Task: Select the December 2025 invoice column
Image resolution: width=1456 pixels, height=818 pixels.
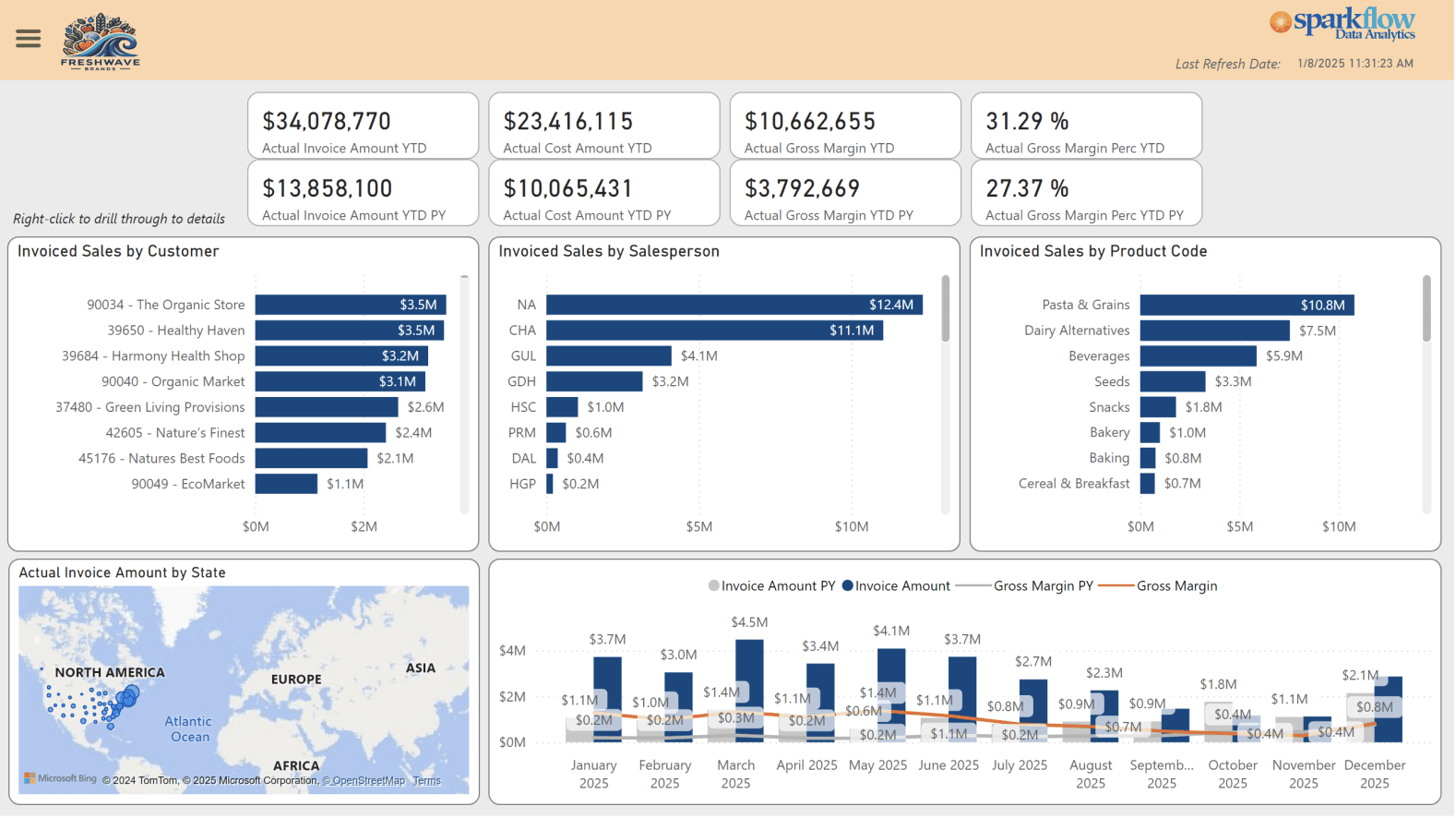Action: click(1389, 710)
